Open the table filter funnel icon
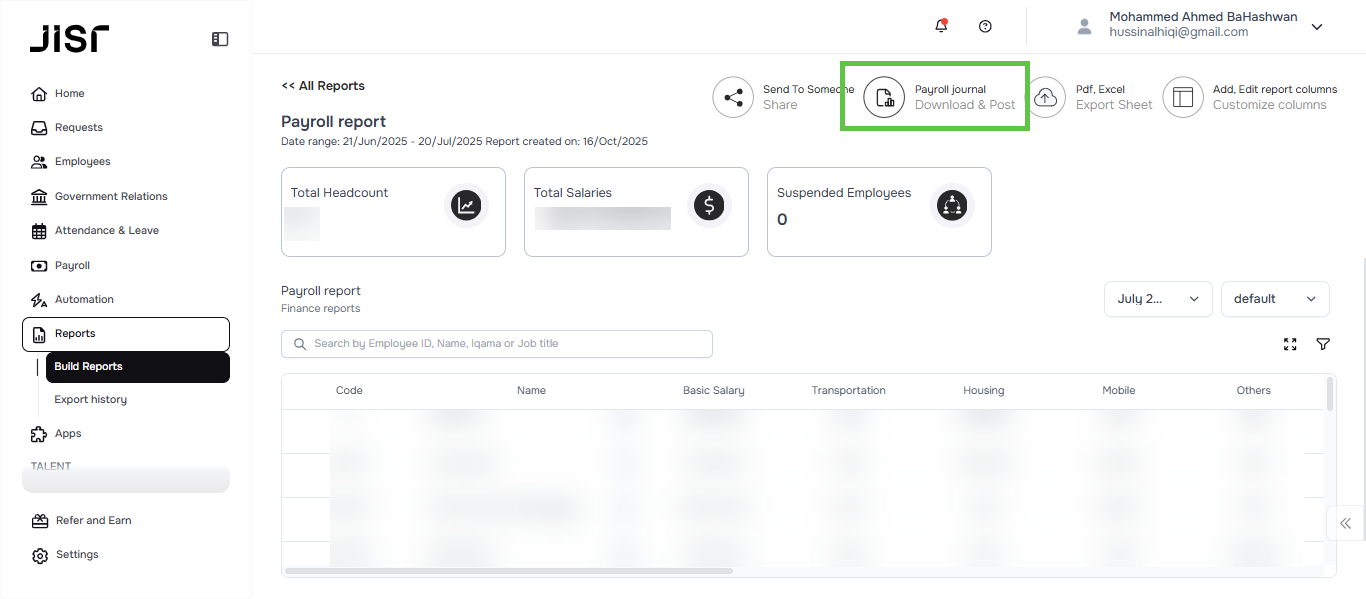1366x599 pixels. (x=1323, y=344)
